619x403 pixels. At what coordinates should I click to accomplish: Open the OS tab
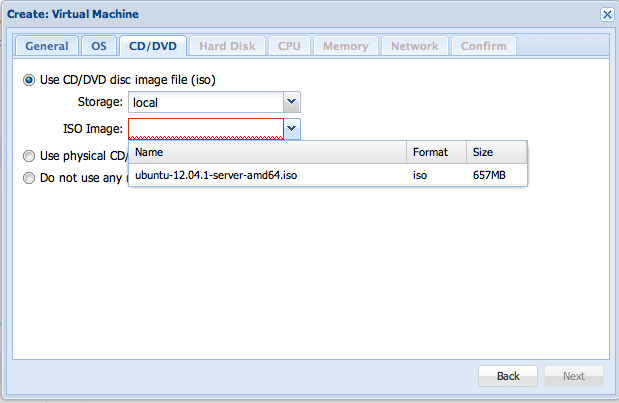click(98, 46)
